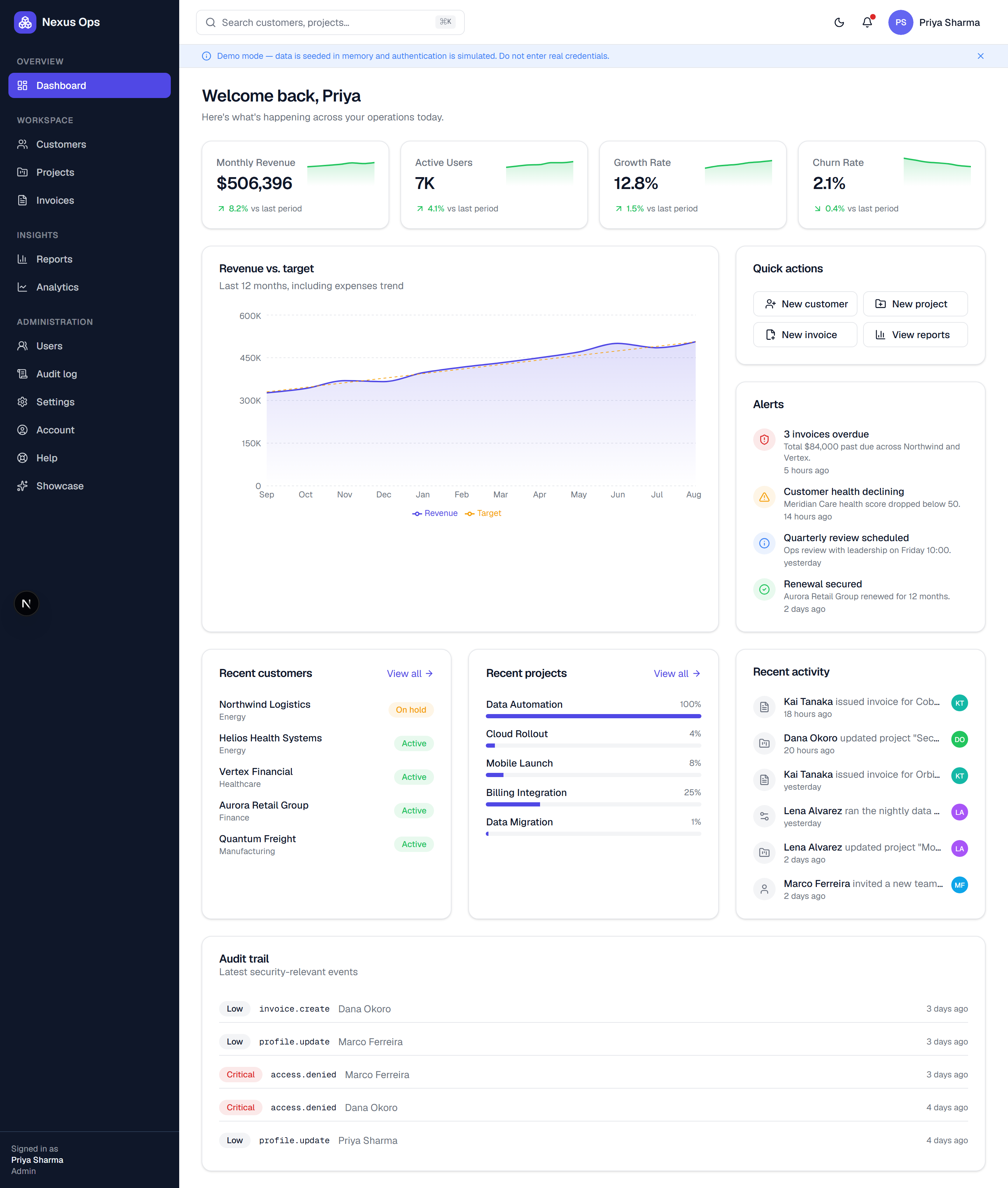Click the Showcase sparkle icon
Viewport: 1008px width, 1188px height.
[22, 486]
